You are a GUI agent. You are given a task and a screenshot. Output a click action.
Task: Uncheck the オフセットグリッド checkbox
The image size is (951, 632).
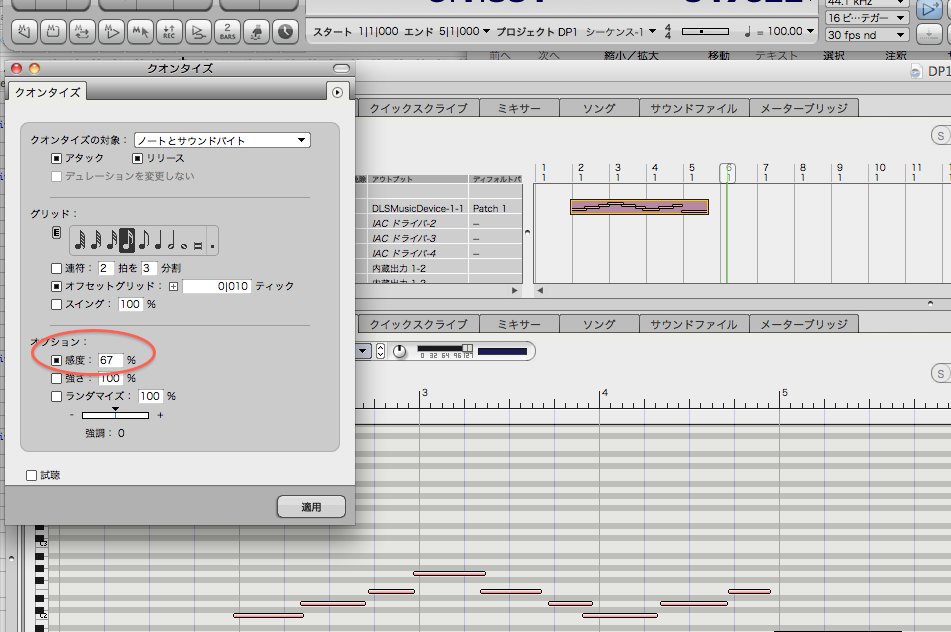(x=56, y=286)
